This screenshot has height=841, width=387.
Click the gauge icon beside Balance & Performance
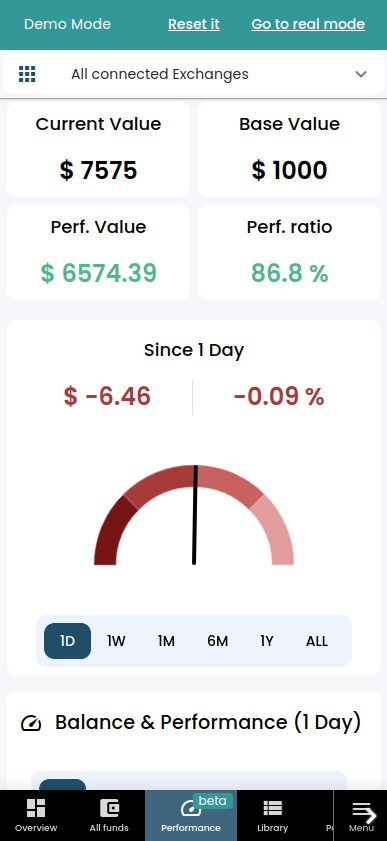click(31, 723)
